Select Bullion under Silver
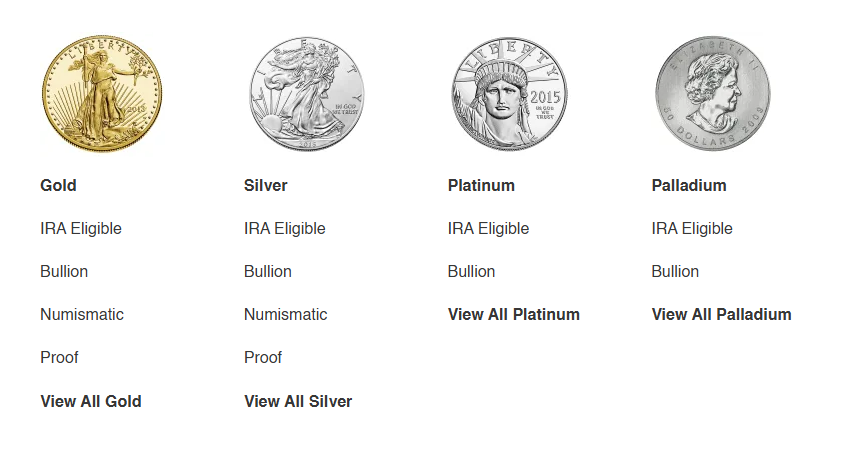This screenshot has width=843, height=451. [x=268, y=271]
